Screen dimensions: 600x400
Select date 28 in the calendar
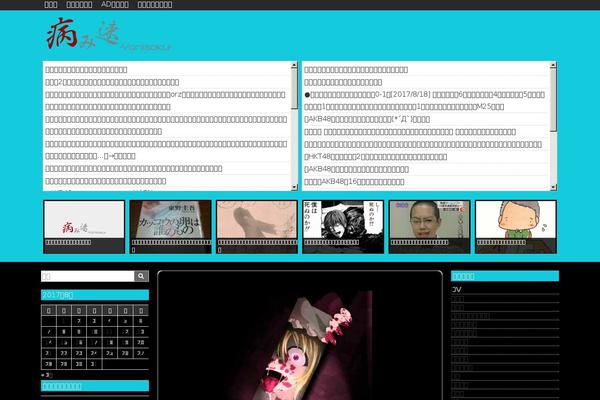pyautogui.click(x=49, y=364)
